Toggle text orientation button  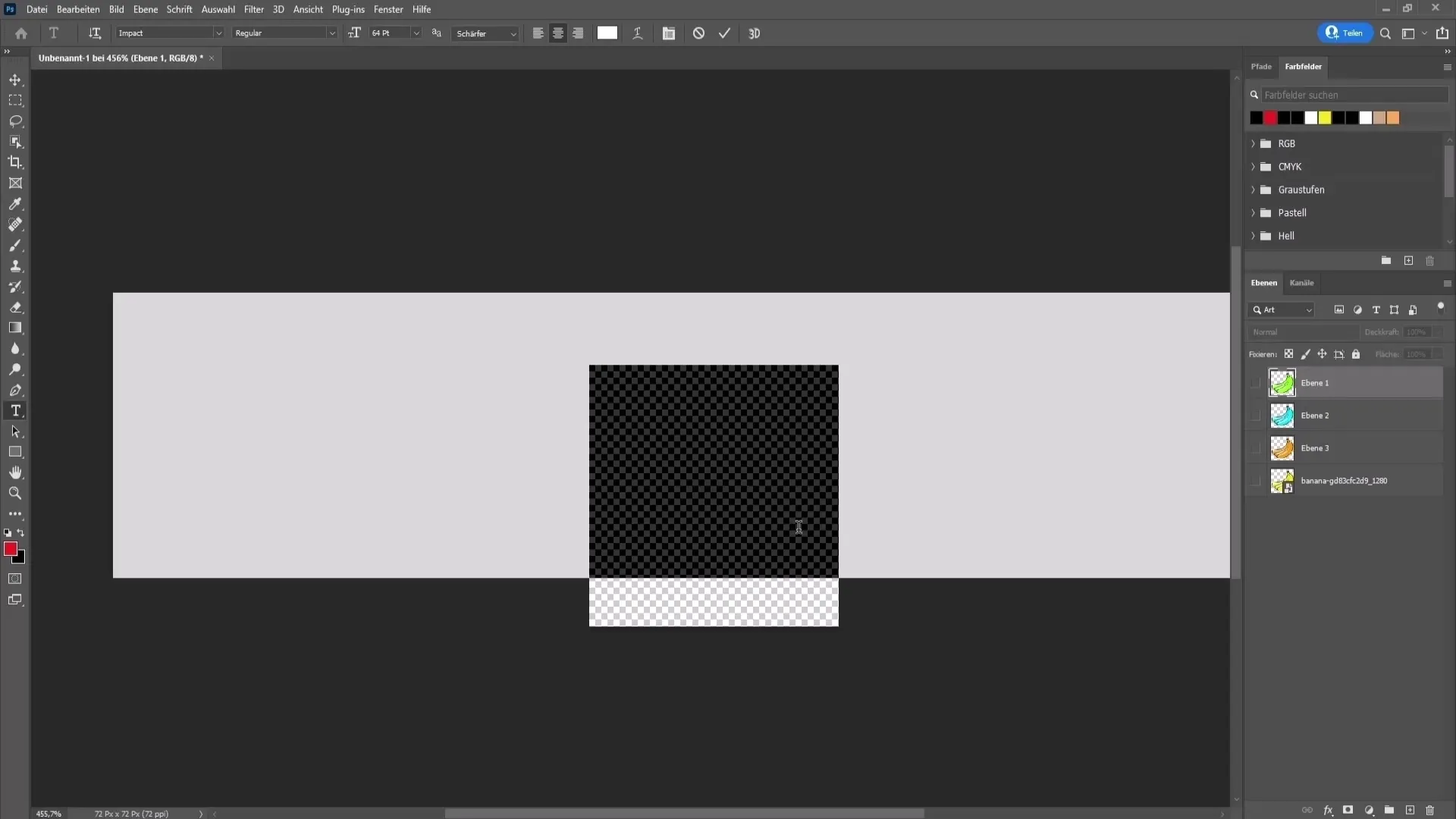[95, 33]
